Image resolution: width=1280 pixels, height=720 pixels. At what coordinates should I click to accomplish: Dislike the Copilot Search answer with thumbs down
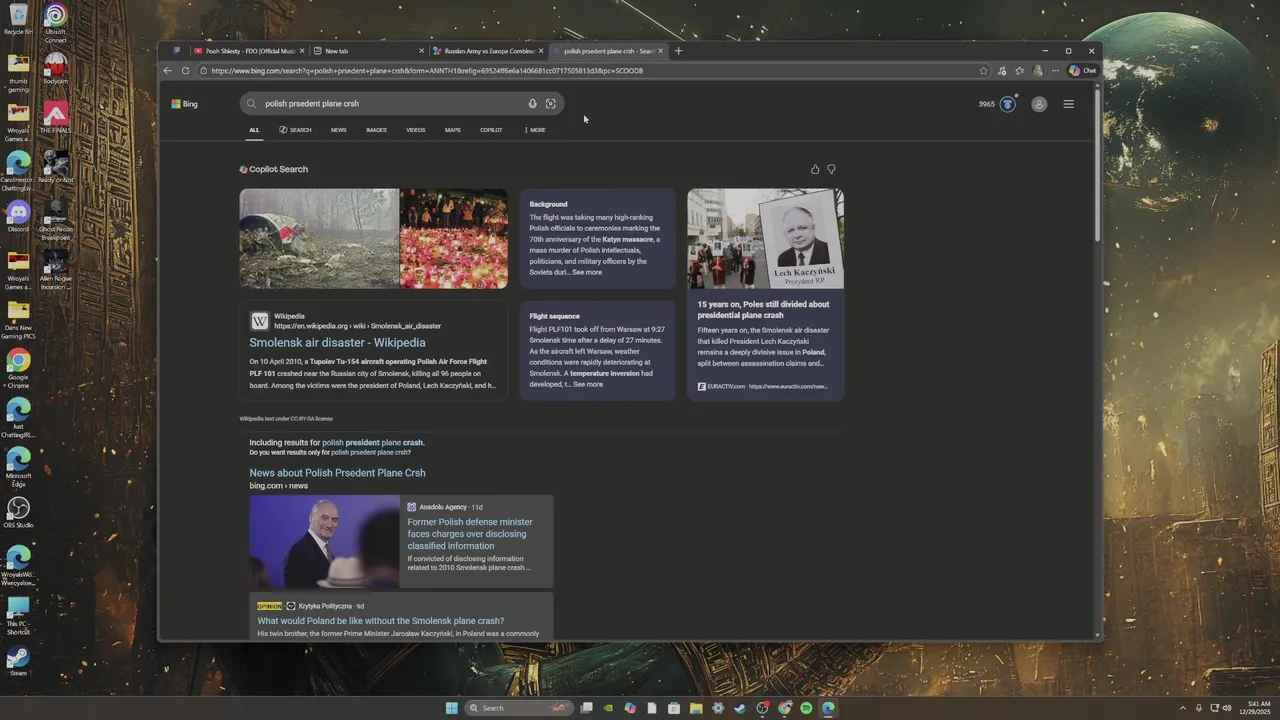831,169
